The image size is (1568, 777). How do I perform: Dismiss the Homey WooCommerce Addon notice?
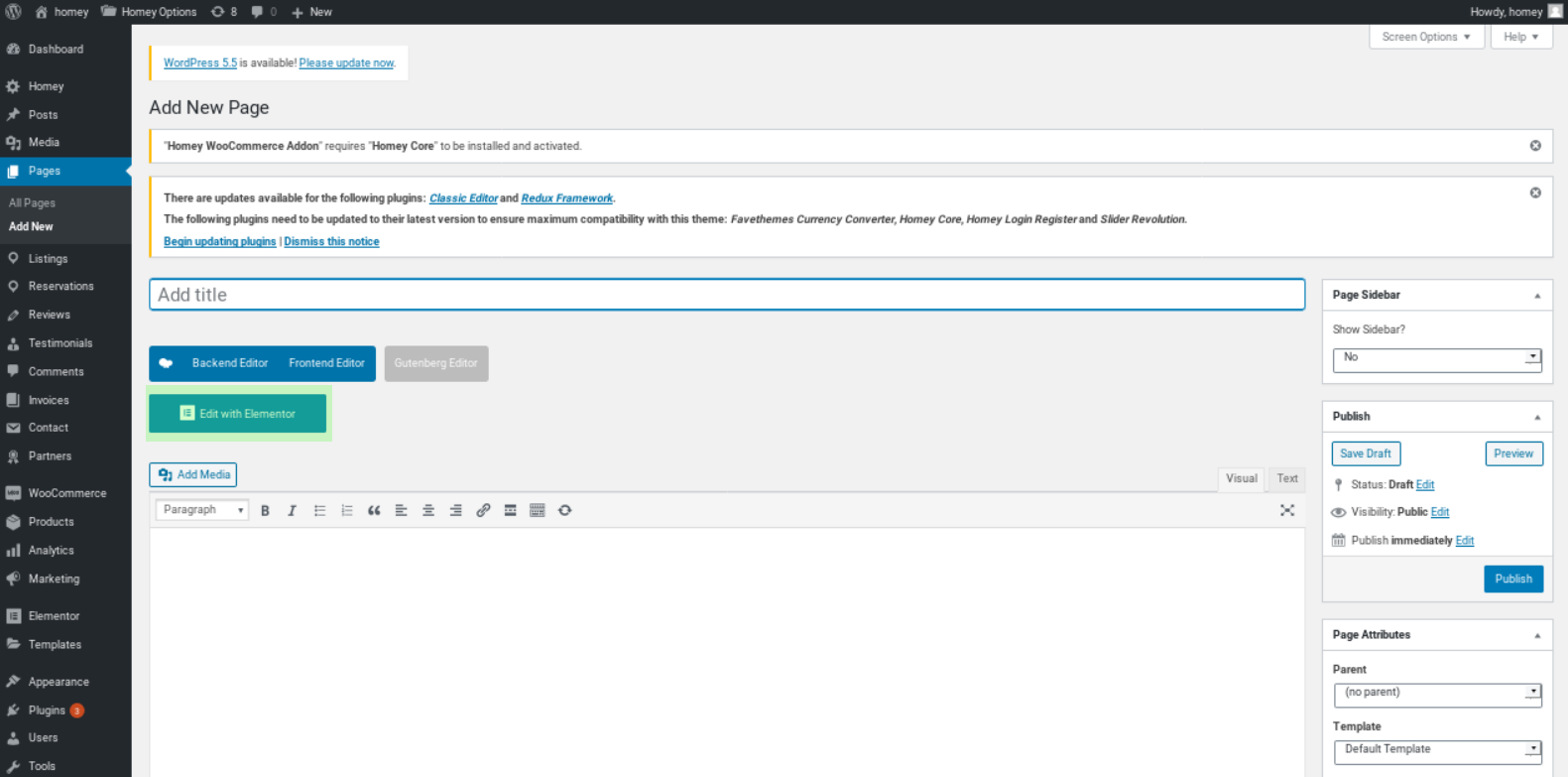pyautogui.click(x=1535, y=146)
